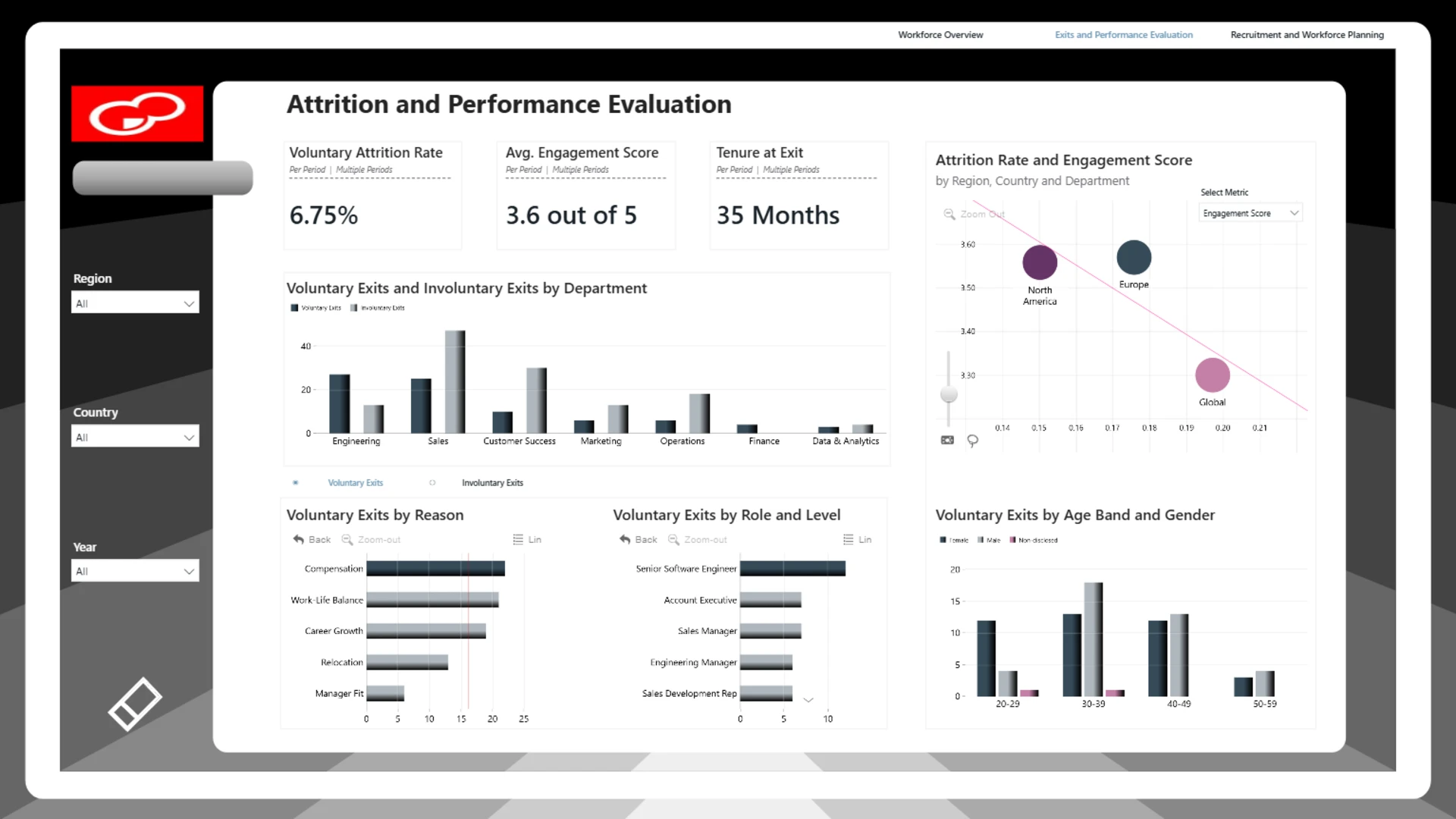Toggle Lin scale in Exits by Role chart
Viewport: 1456px width, 819px height.
[857, 539]
